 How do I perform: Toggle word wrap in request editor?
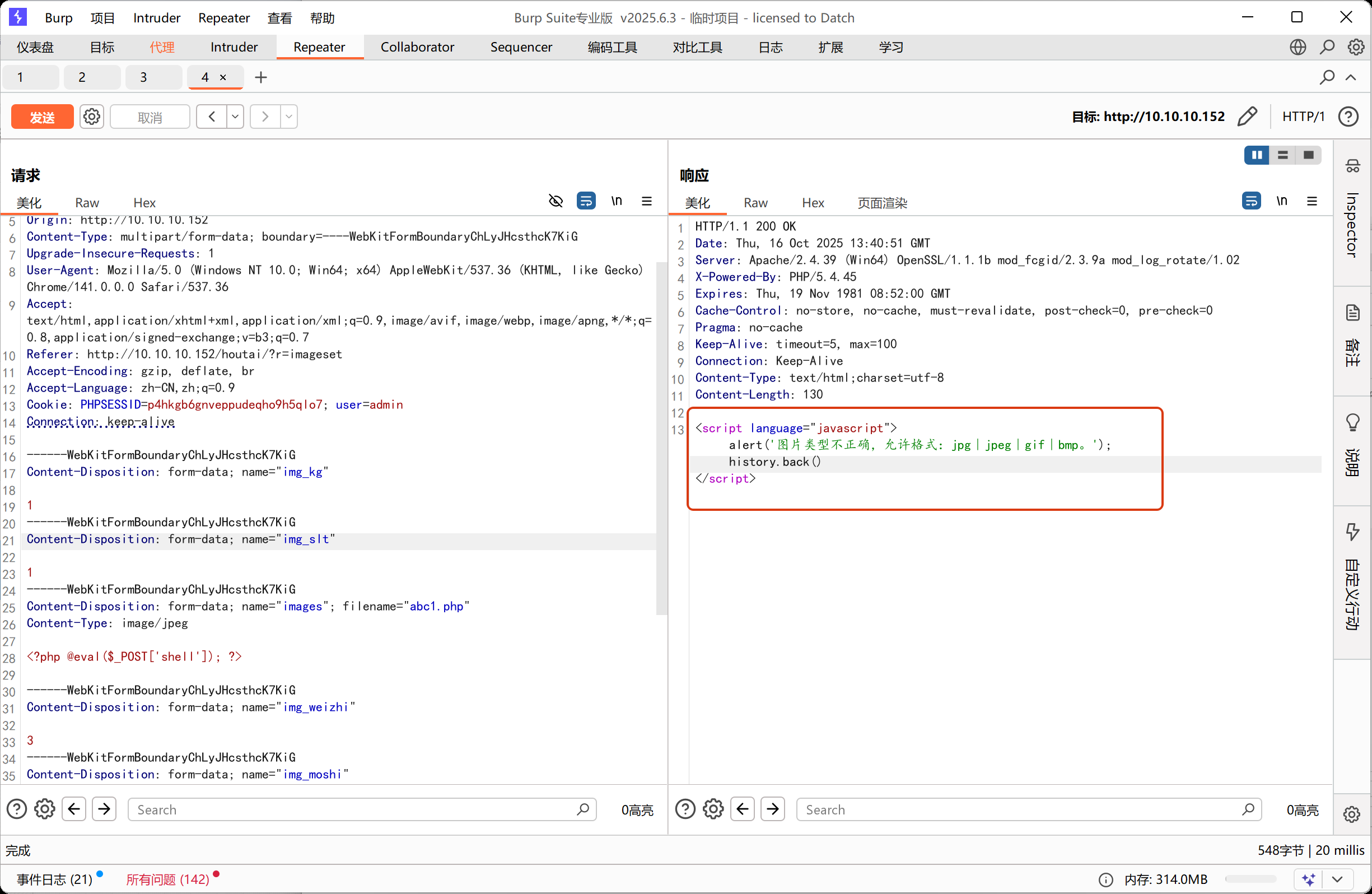[x=586, y=201]
